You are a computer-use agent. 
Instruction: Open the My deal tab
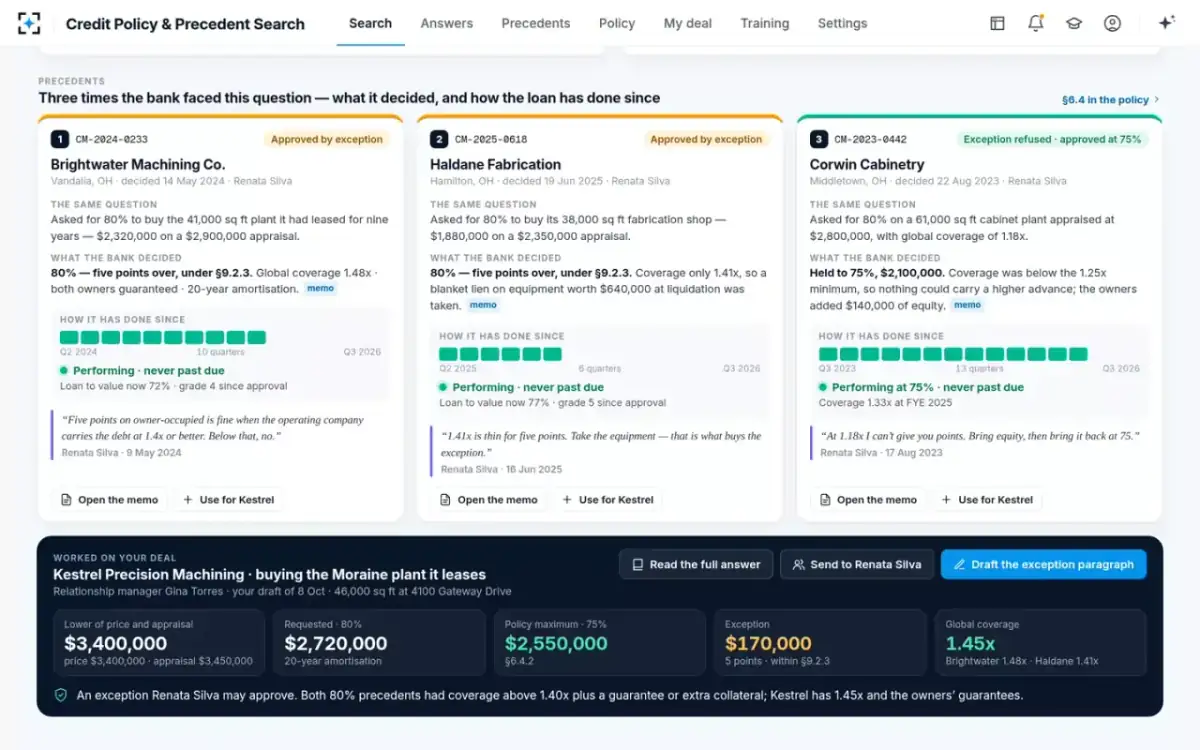[x=688, y=23]
